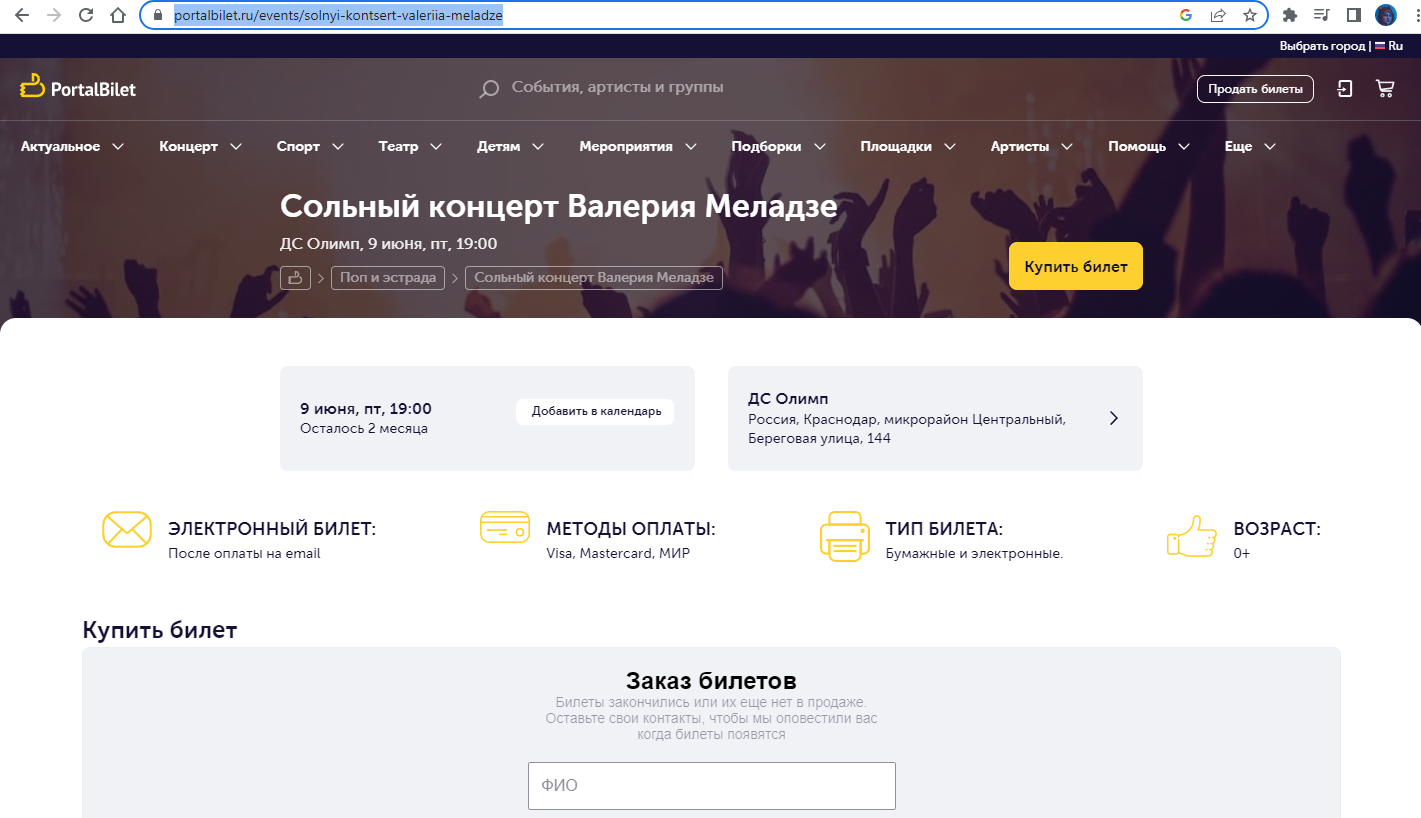Open the browser side panel
Screen dimensions: 1421x818
1354,15
